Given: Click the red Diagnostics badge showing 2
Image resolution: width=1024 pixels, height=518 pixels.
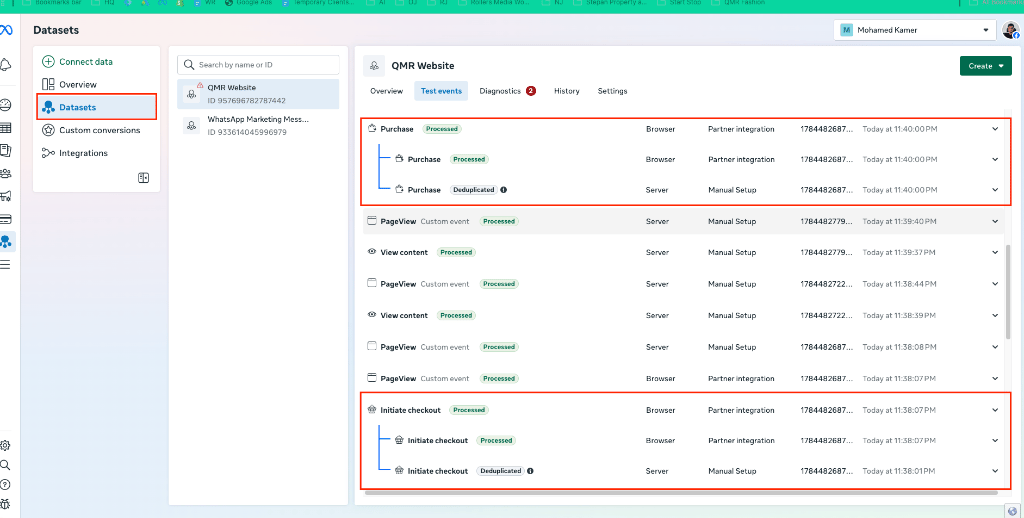Looking at the screenshot, I should coord(530,91).
